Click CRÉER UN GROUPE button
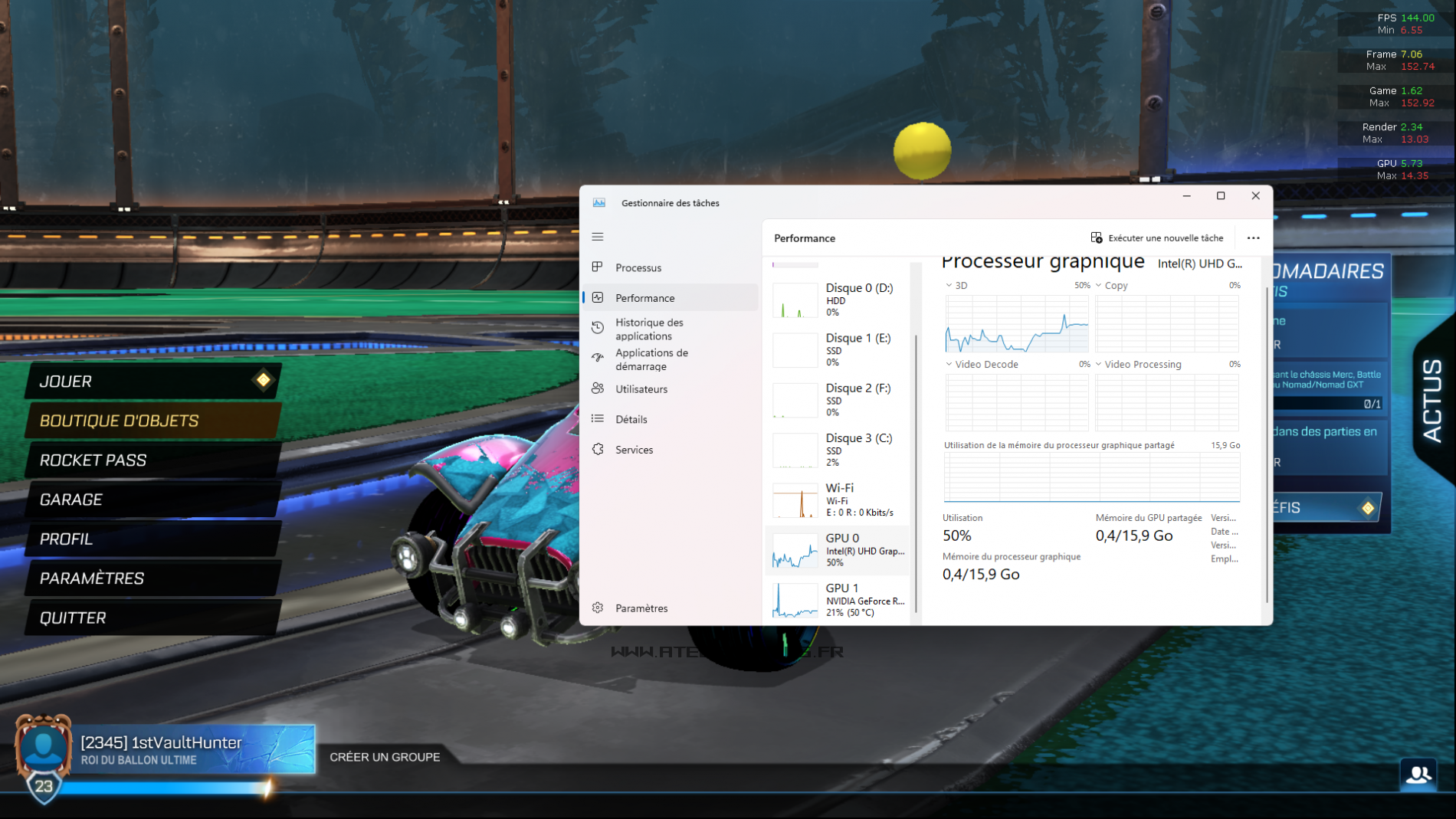This screenshot has height=819, width=1456. 385,757
